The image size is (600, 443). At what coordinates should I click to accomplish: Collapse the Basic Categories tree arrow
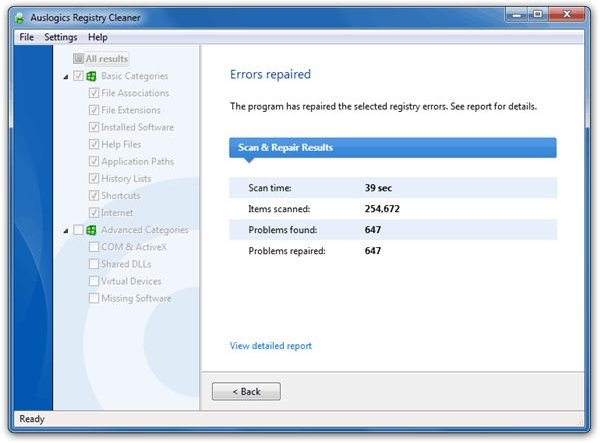[66, 77]
